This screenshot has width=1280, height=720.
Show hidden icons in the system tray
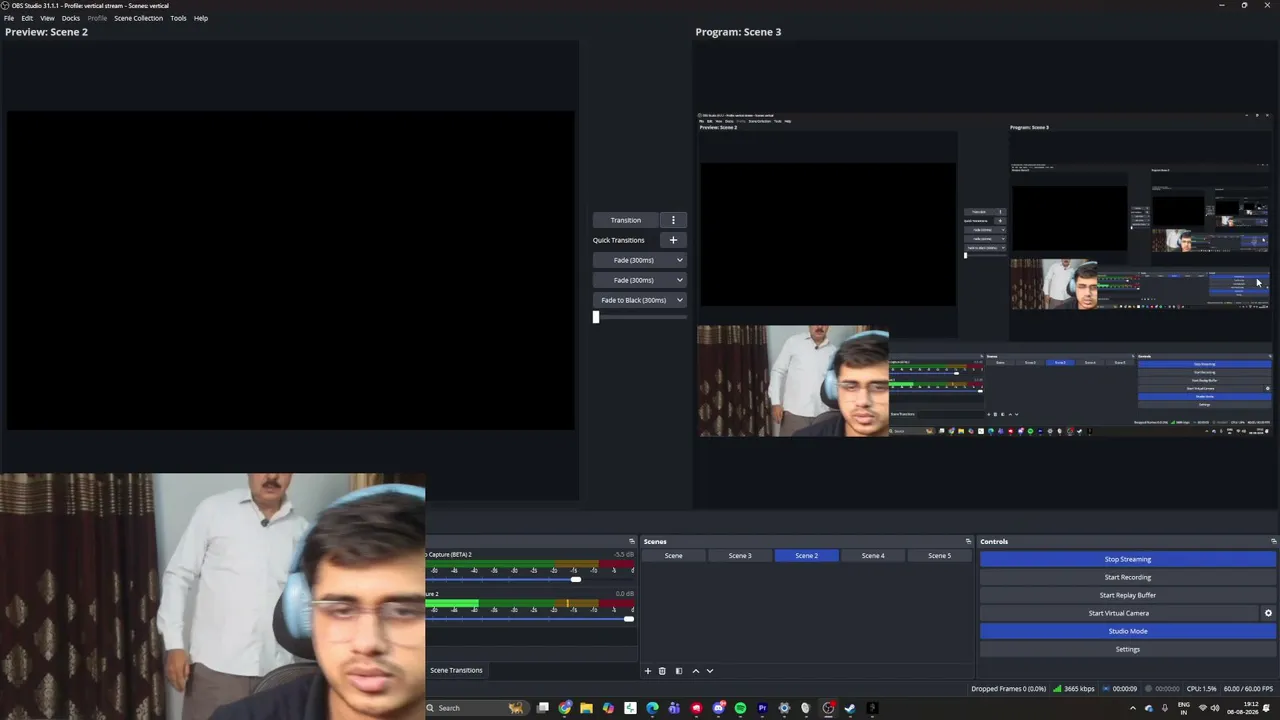[1133, 708]
